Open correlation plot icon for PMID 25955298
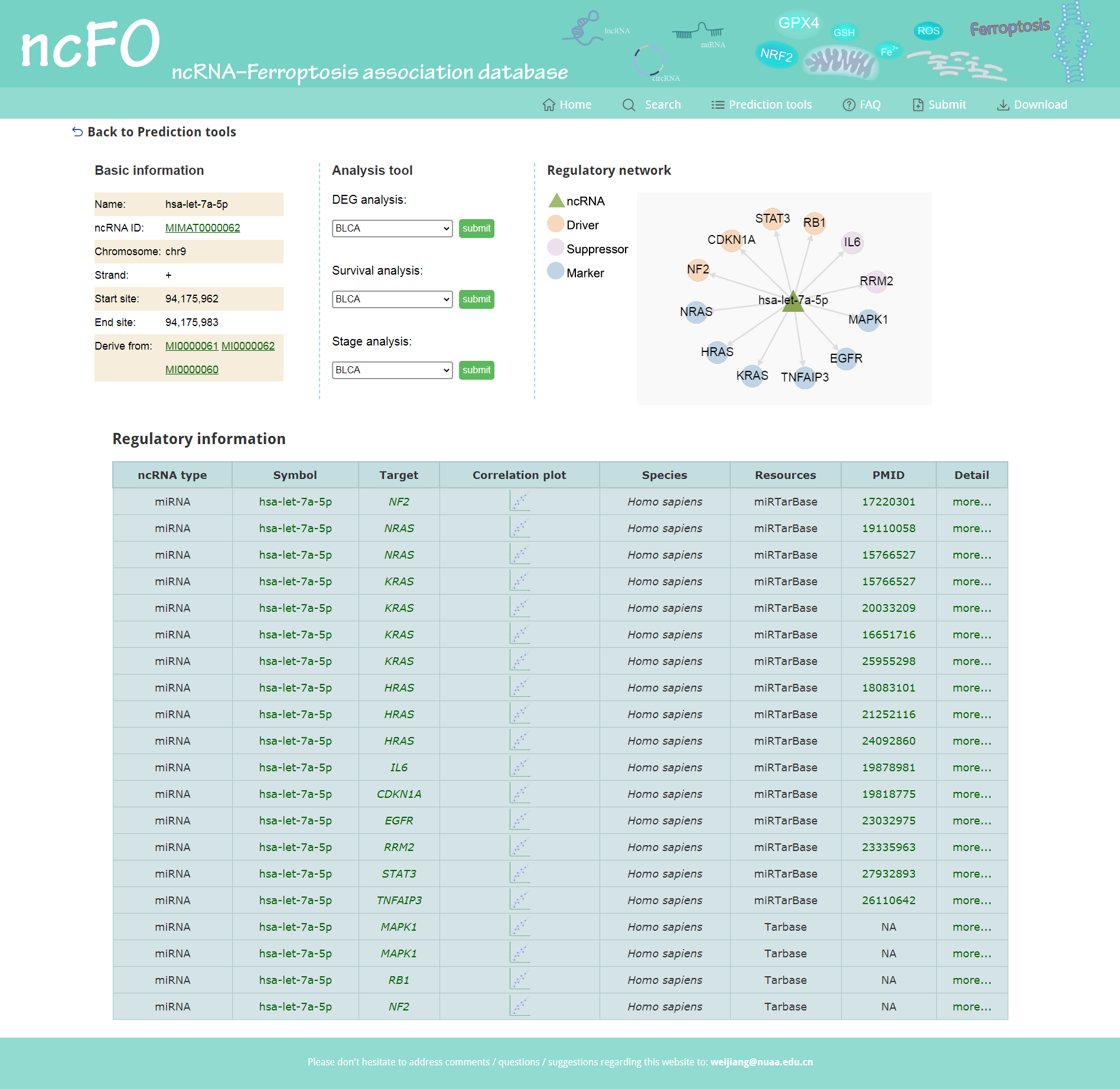Image resolution: width=1120 pixels, height=1089 pixels. coord(520,661)
